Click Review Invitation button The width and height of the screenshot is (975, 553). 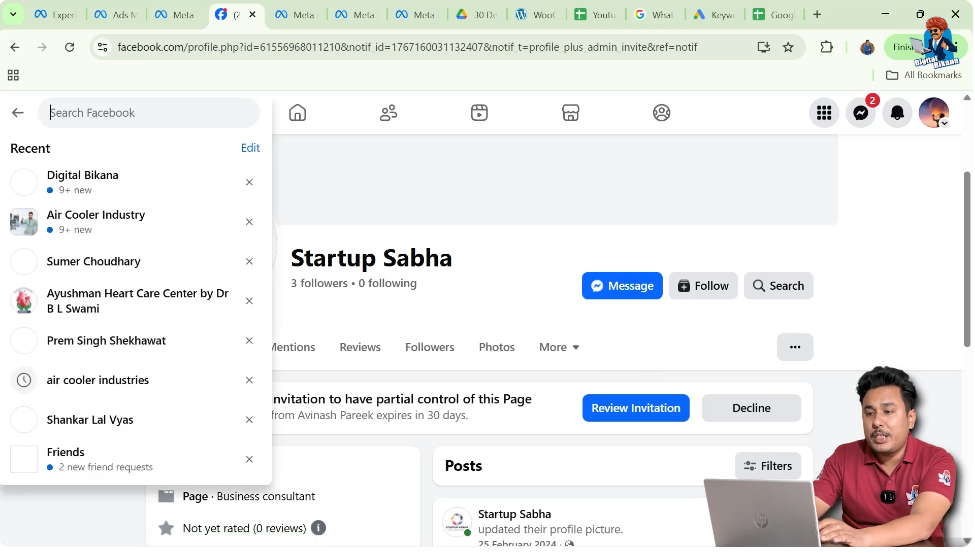click(636, 409)
